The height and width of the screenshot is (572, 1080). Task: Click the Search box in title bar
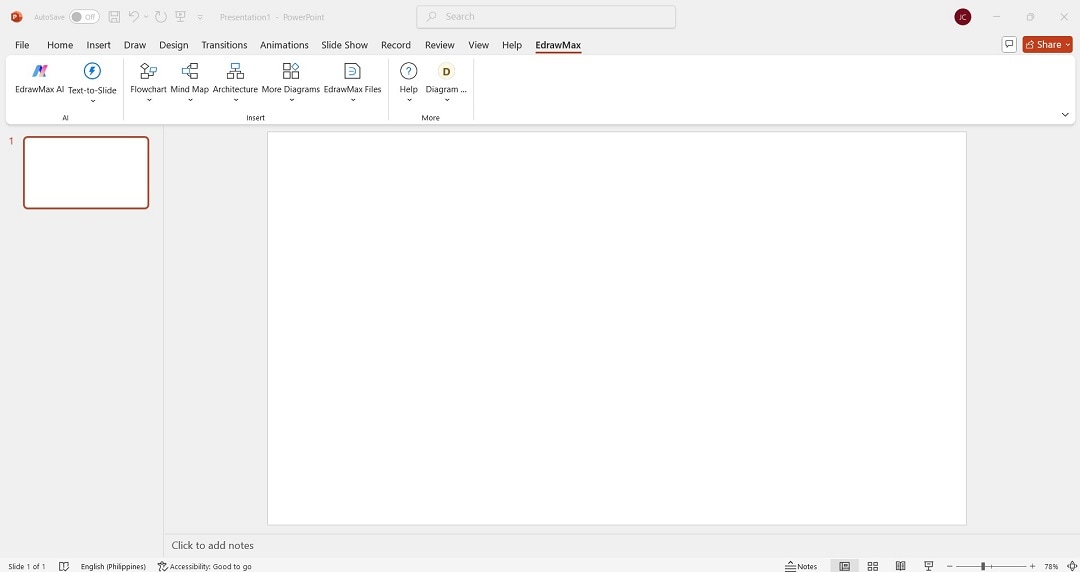[546, 17]
